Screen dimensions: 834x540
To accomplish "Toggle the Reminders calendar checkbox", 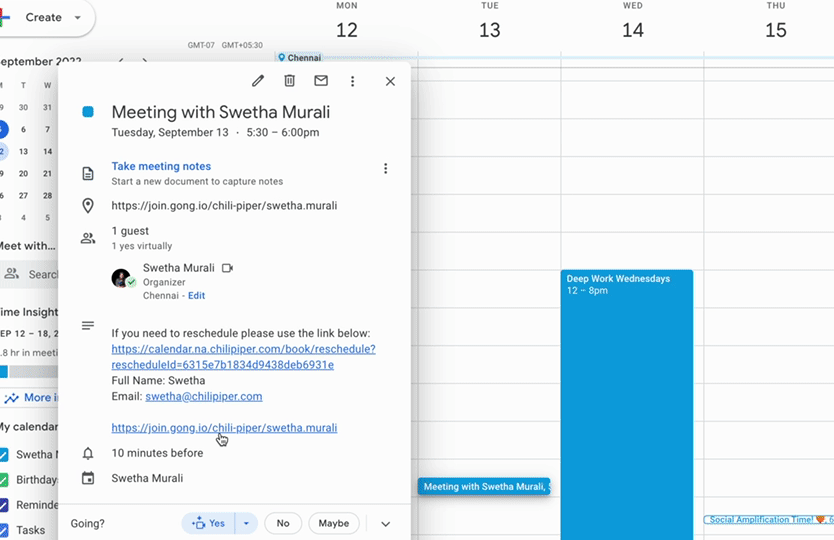I will (x=4, y=504).
